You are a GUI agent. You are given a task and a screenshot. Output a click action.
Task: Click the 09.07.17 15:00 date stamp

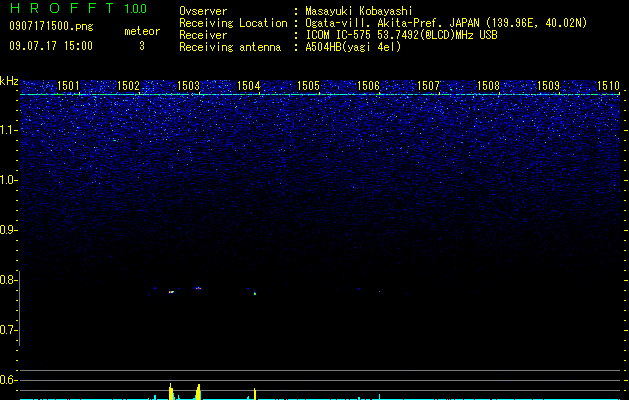(51, 46)
